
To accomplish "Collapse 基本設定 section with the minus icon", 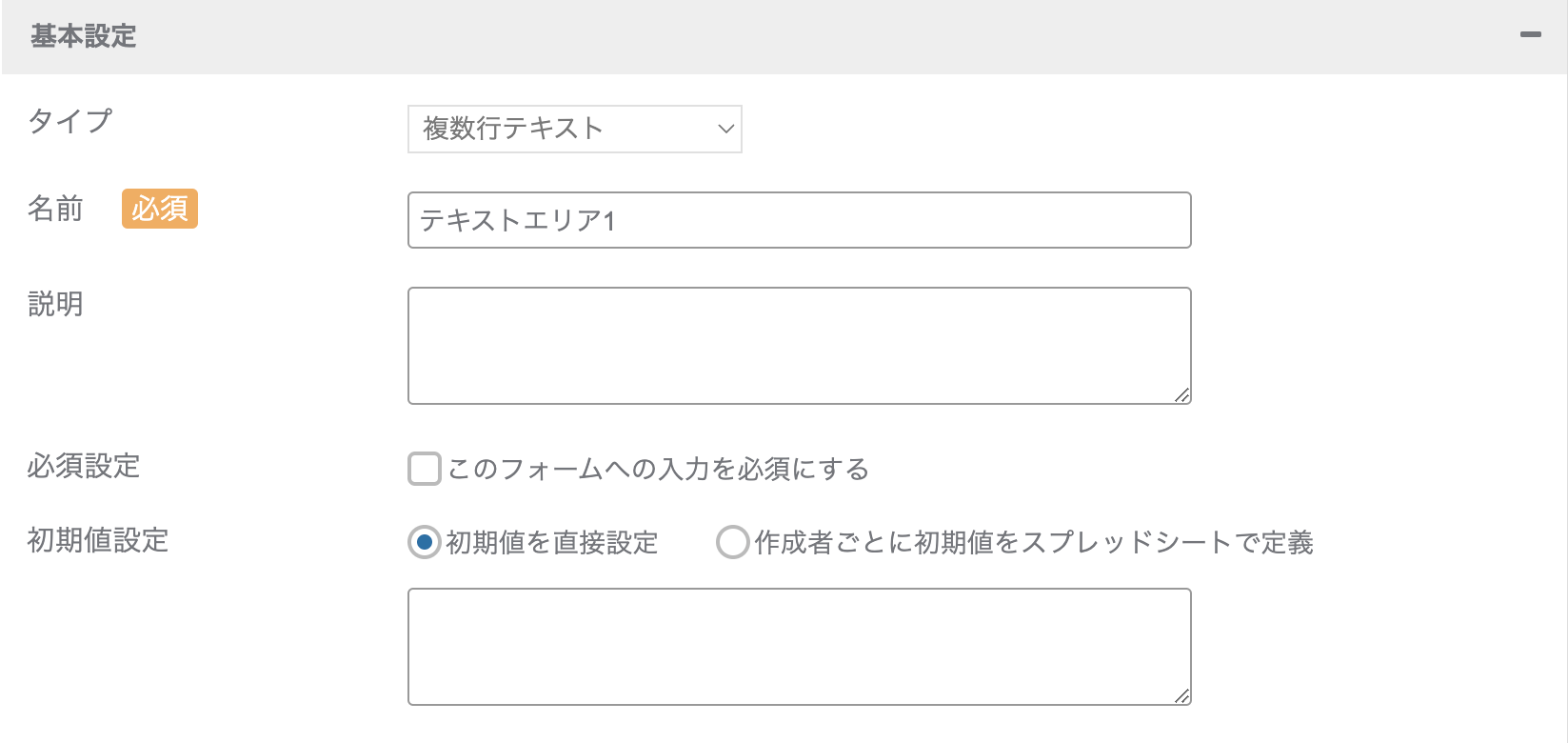I will coord(1530,35).
